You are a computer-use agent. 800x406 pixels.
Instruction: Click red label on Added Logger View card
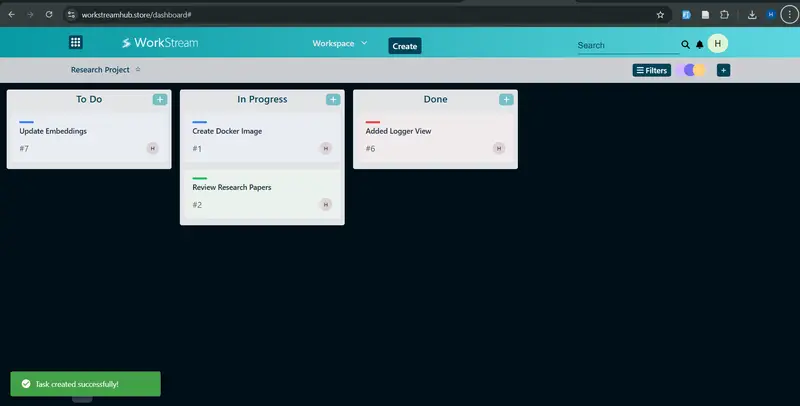point(372,122)
